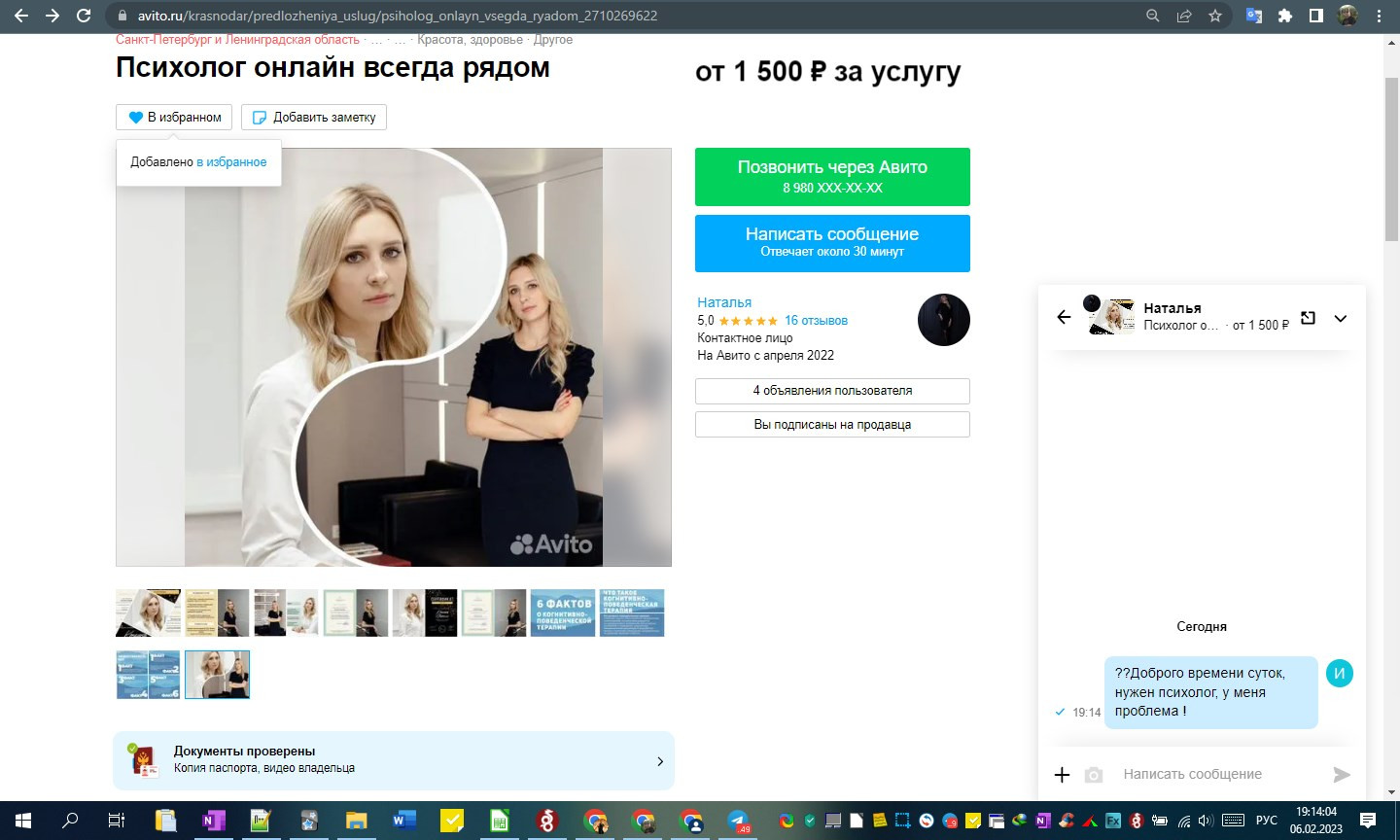Click 'Позвонить через Авито' green button
The image size is (1400, 840).
pyautogui.click(x=832, y=176)
